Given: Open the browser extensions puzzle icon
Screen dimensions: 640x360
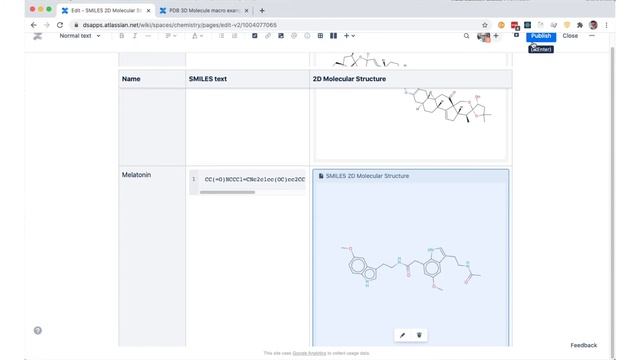Looking at the screenshot, I should click(580, 25).
